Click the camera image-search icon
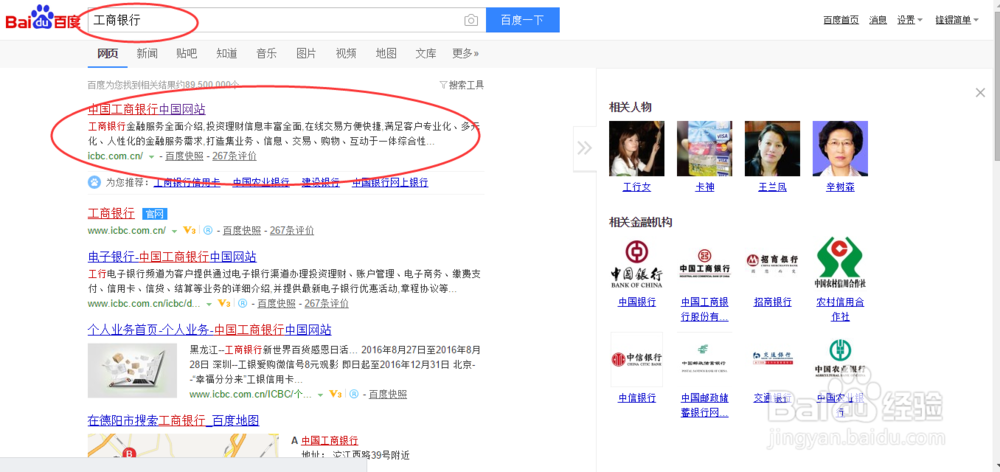1000x472 pixels. (471, 20)
